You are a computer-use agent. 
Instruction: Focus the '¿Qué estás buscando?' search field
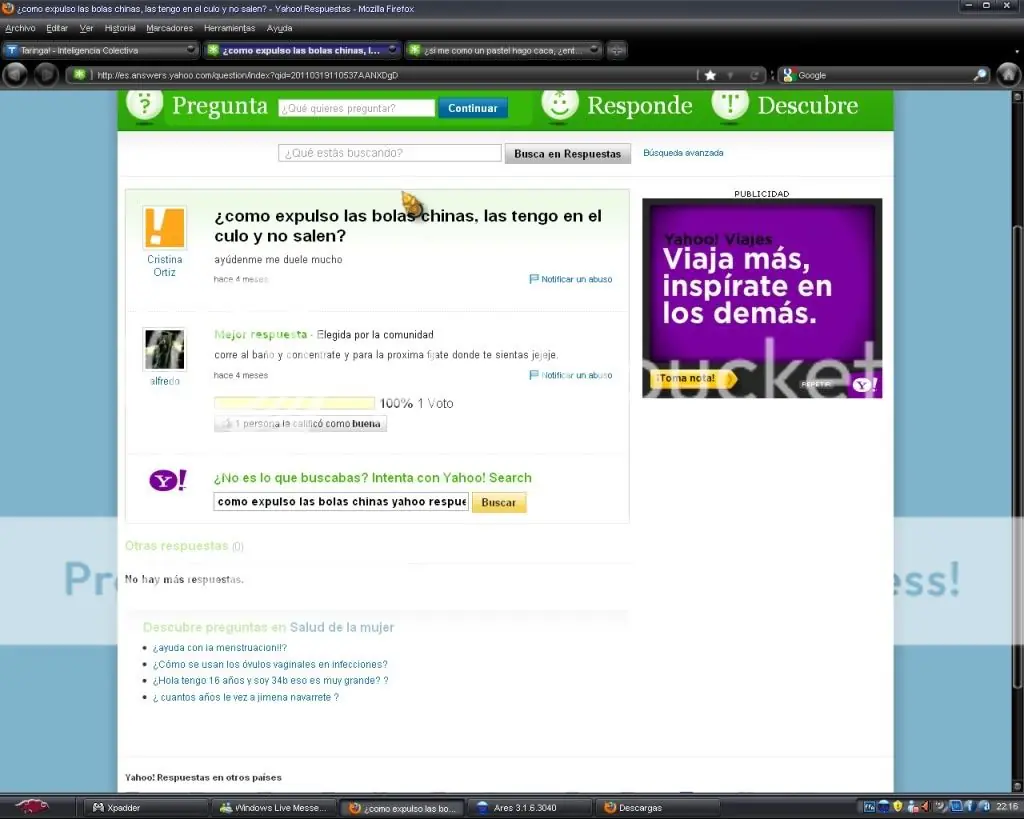point(390,153)
